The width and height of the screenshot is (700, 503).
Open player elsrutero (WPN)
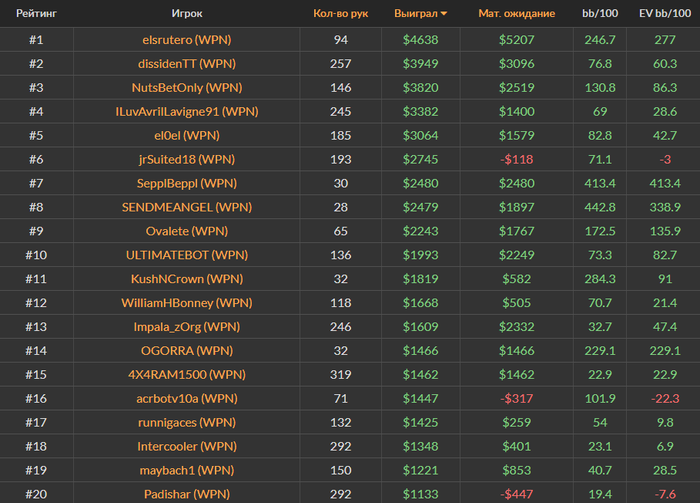[x=187, y=40]
